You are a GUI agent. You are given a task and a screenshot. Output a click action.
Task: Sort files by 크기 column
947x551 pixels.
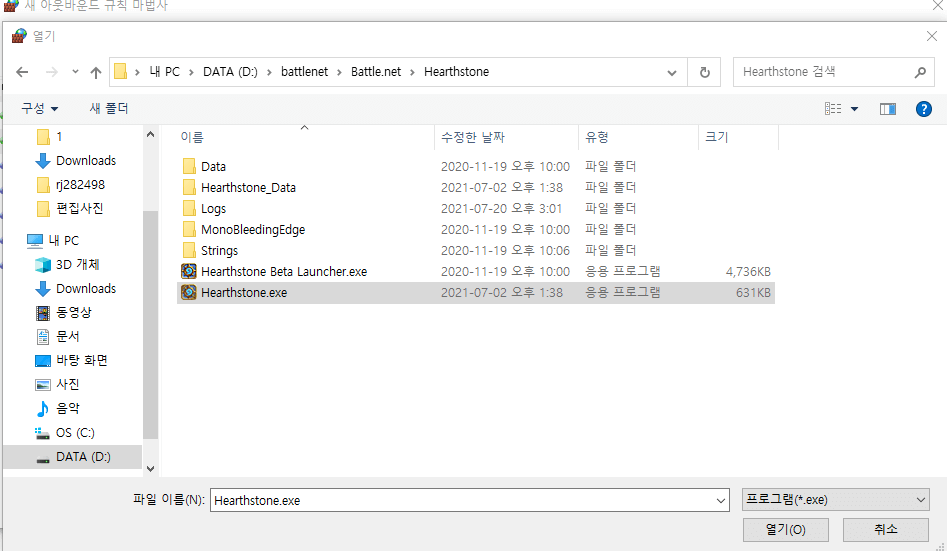point(739,137)
